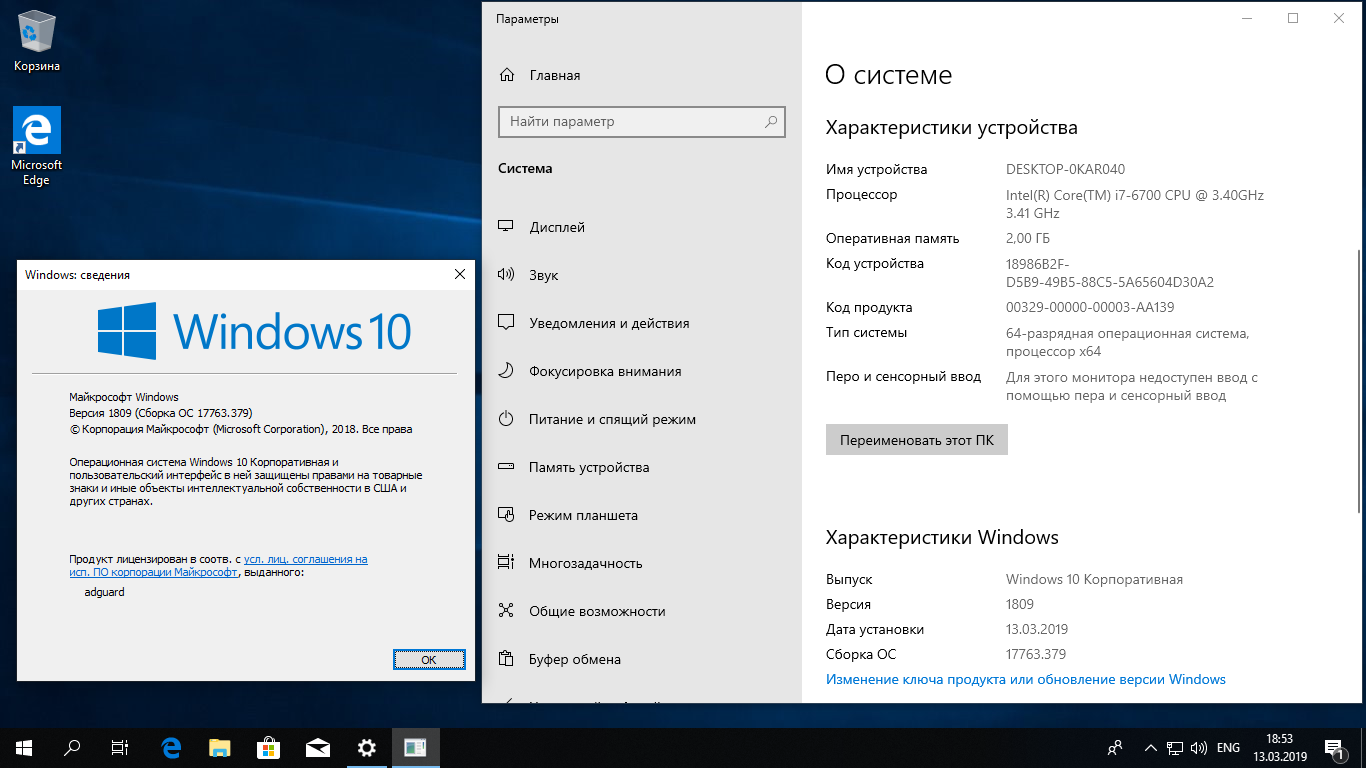Open Microsoft Edge desktop shortcut
The image size is (1366, 768).
click(37, 147)
